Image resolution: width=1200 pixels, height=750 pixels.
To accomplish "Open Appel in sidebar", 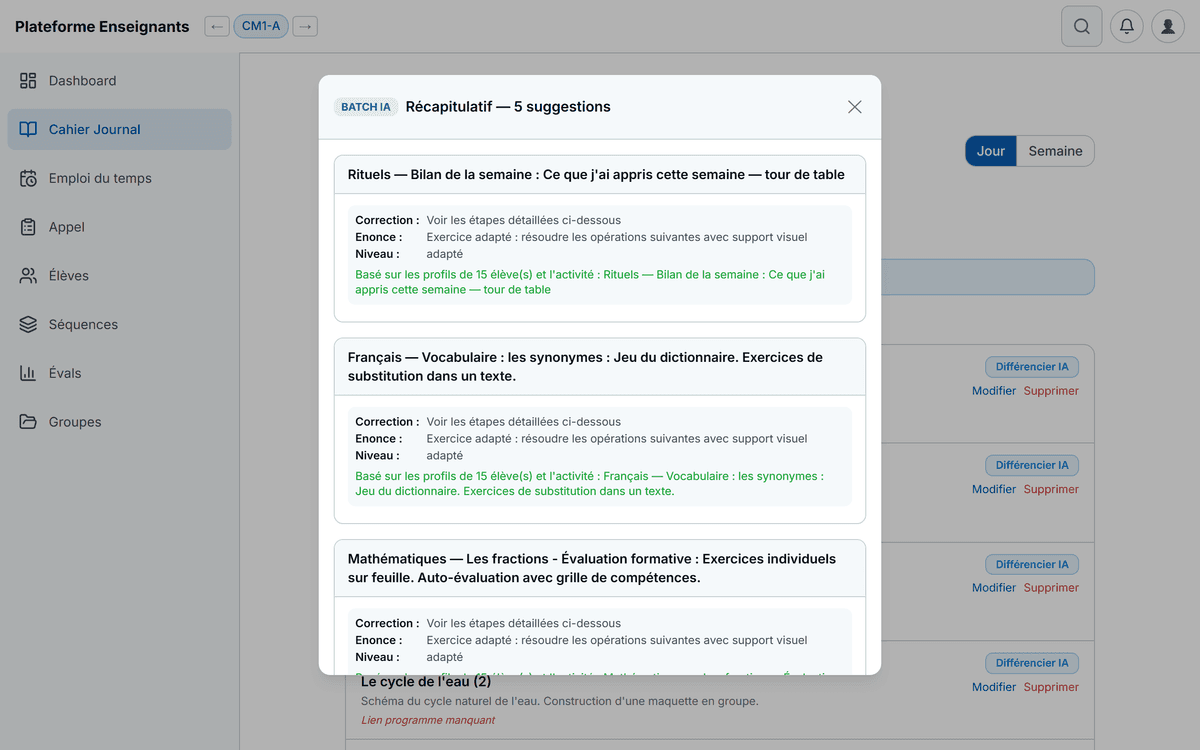I will click(119, 227).
